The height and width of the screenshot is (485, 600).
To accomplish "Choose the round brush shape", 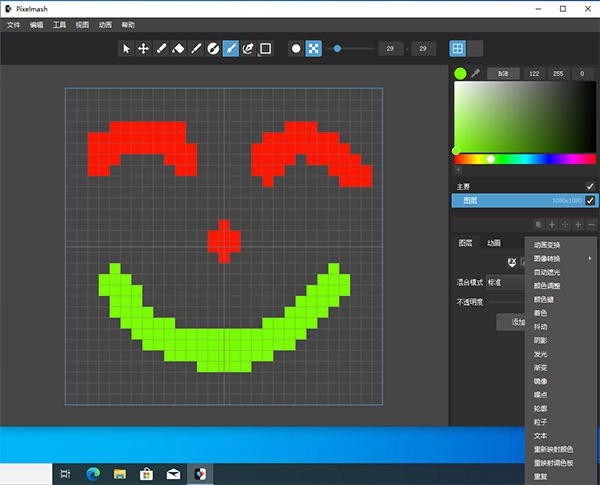I will tap(296, 48).
